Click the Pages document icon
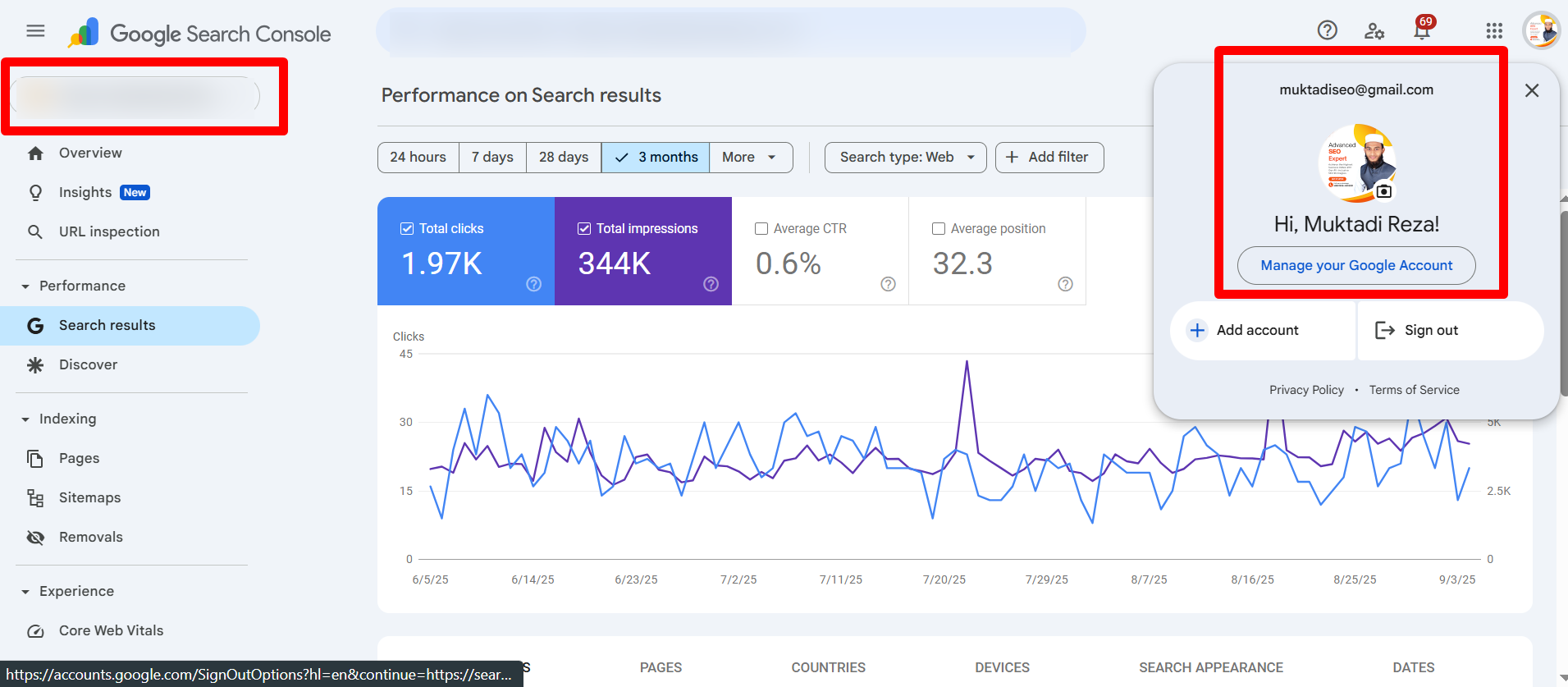Image resolution: width=1568 pixels, height=687 pixels. point(35,459)
